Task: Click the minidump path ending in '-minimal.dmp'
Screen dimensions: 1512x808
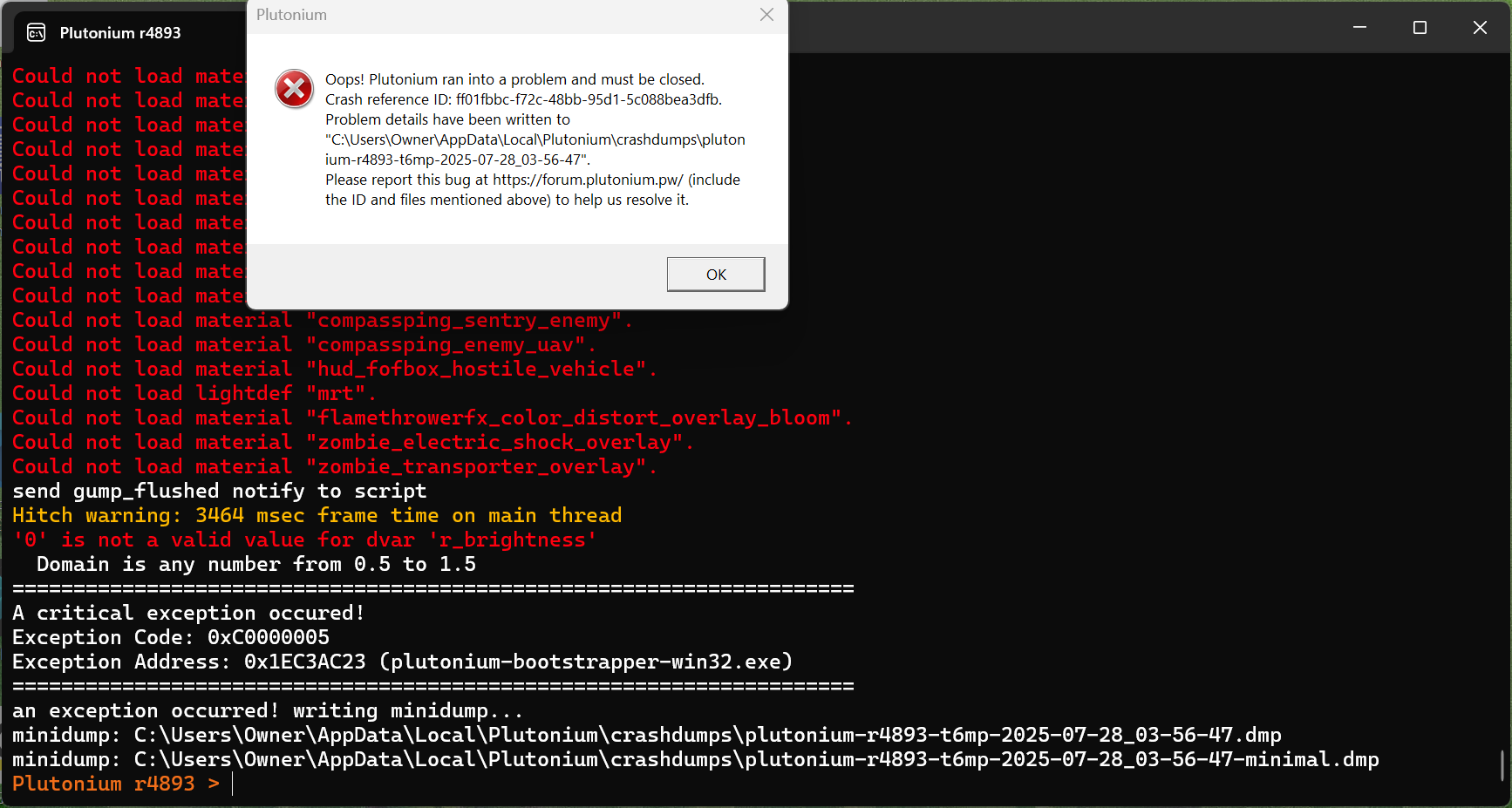Action: click(696, 759)
